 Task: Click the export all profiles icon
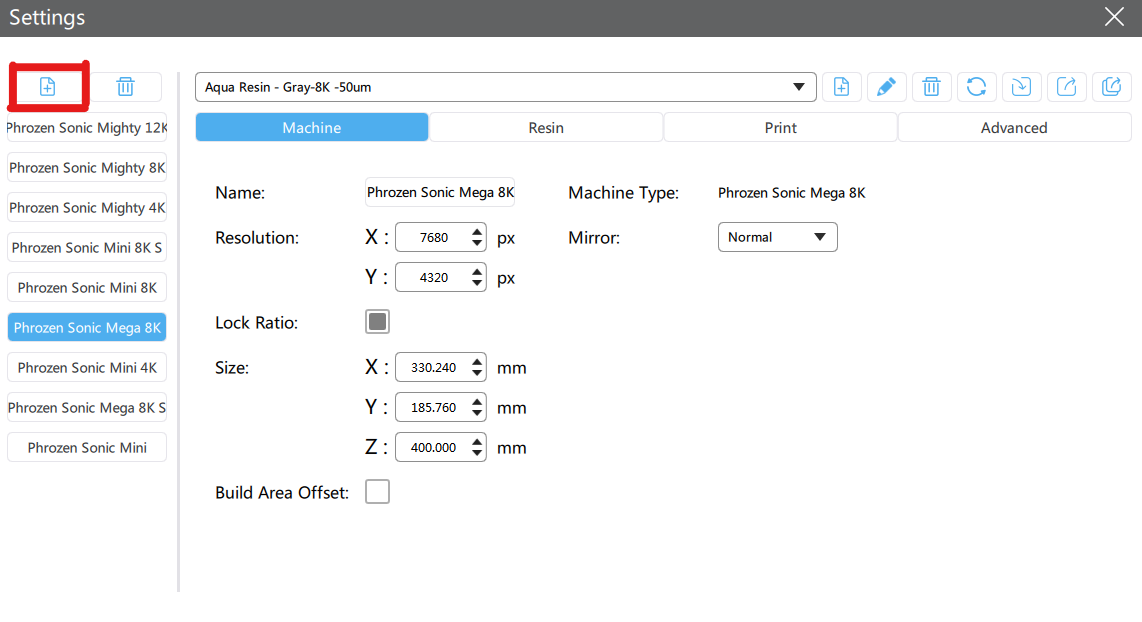pos(1111,87)
